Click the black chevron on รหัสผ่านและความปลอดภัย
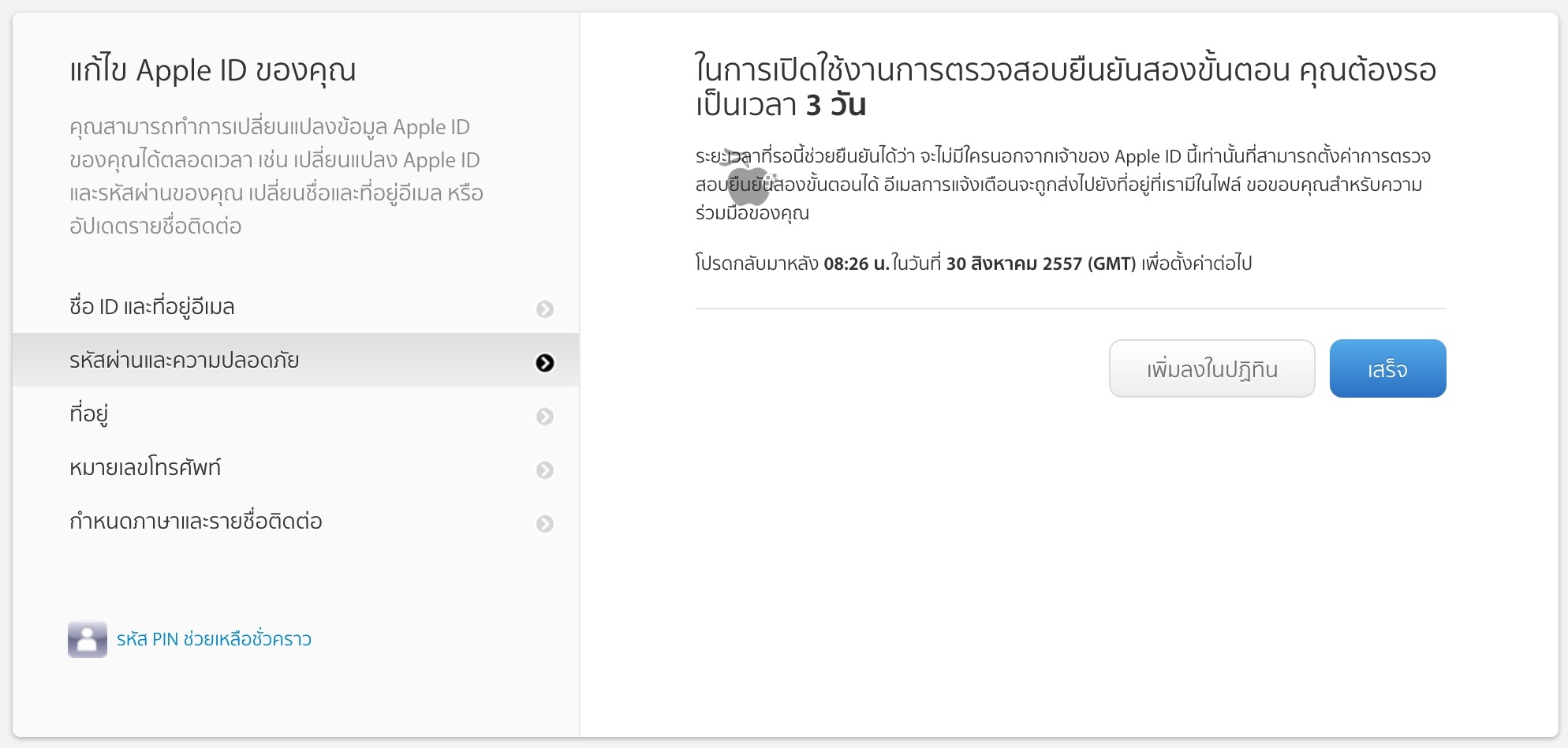 [545, 361]
